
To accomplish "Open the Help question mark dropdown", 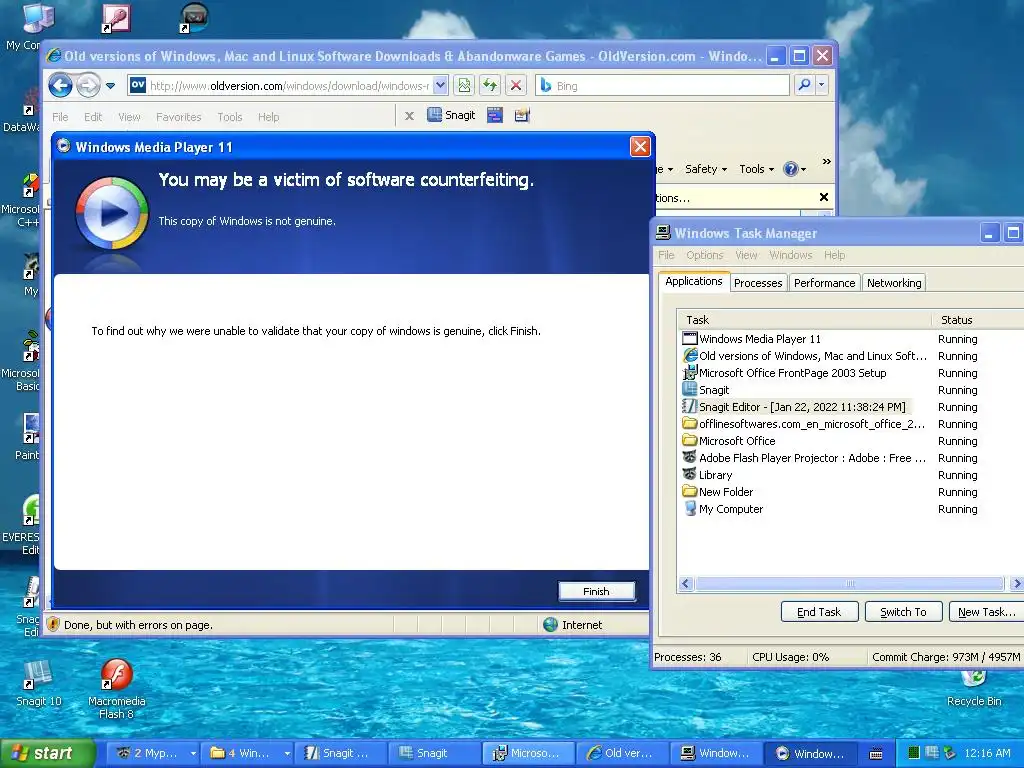I will (x=795, y=168).
